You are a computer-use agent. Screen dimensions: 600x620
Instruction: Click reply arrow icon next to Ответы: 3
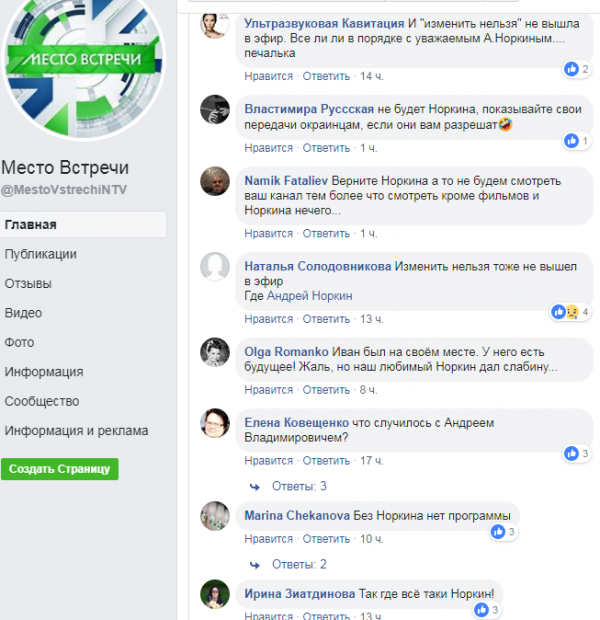255,487
